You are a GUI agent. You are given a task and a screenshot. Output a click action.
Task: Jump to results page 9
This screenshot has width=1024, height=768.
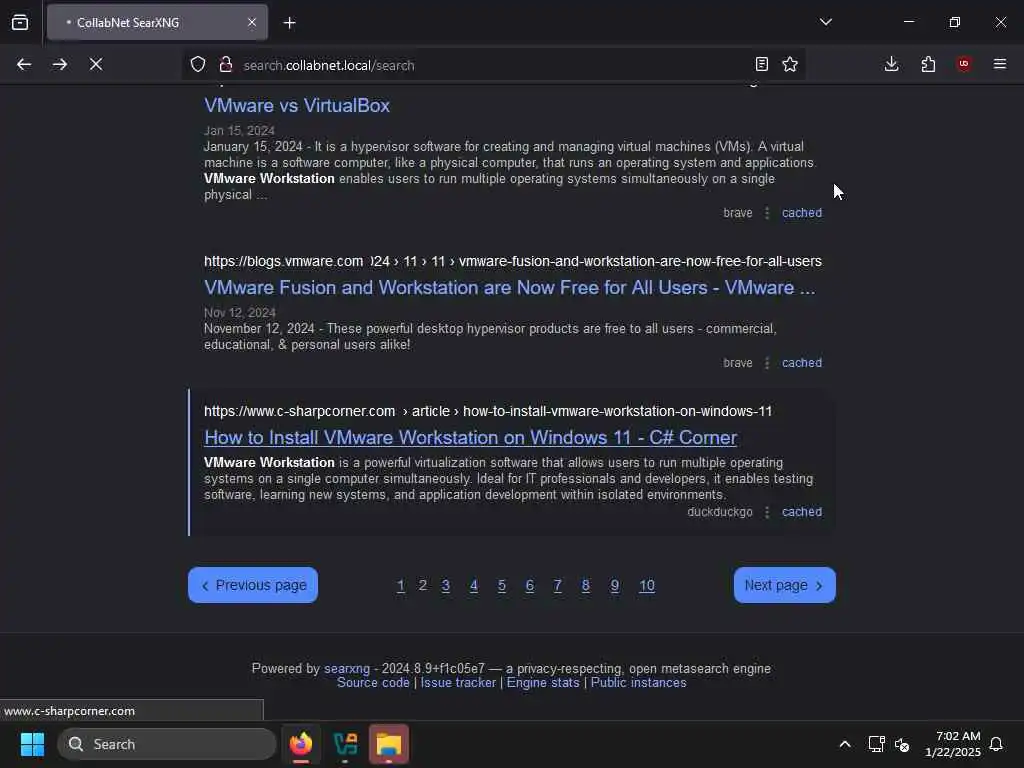click(x=615, y=585)
